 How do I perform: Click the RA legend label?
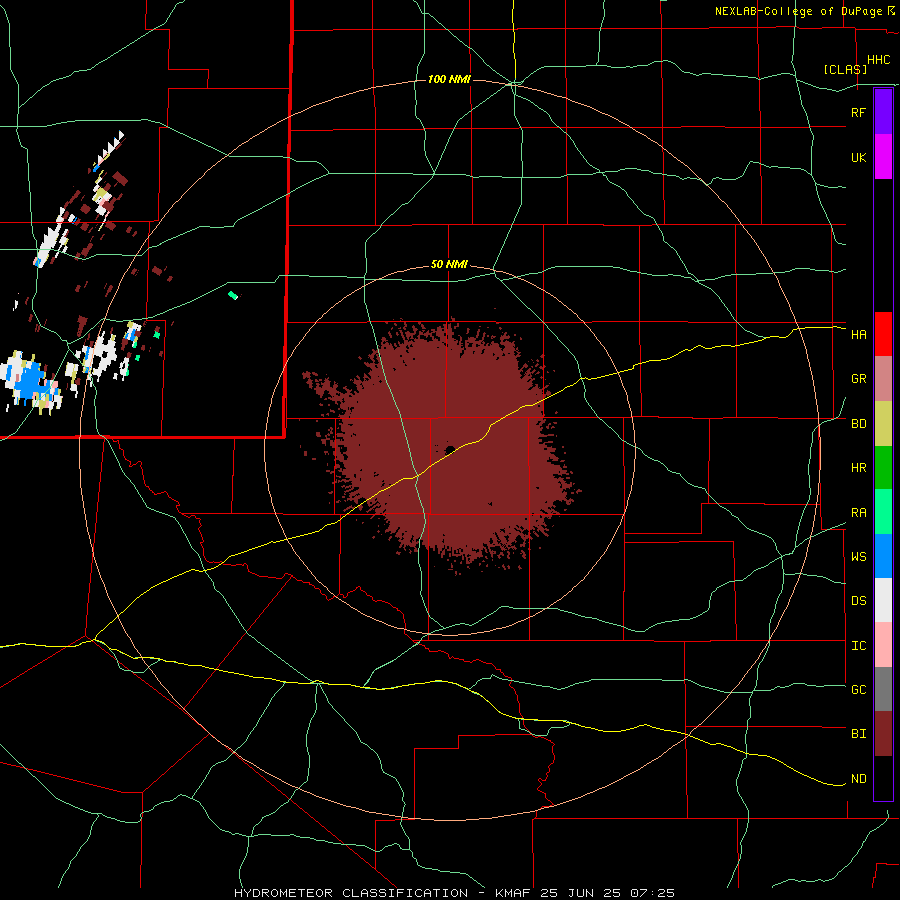pos(858,513)
